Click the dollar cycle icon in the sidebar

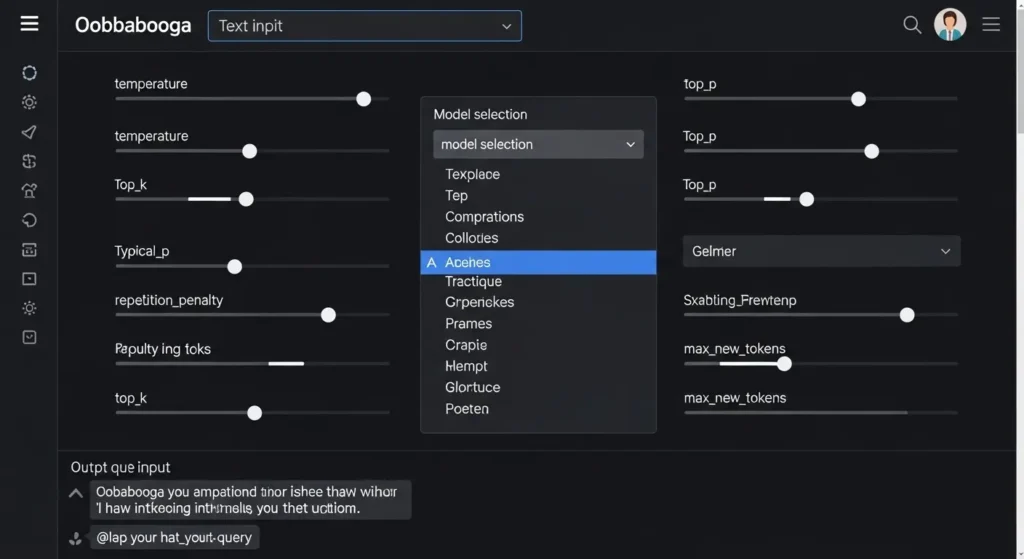[x=29, y=161]
